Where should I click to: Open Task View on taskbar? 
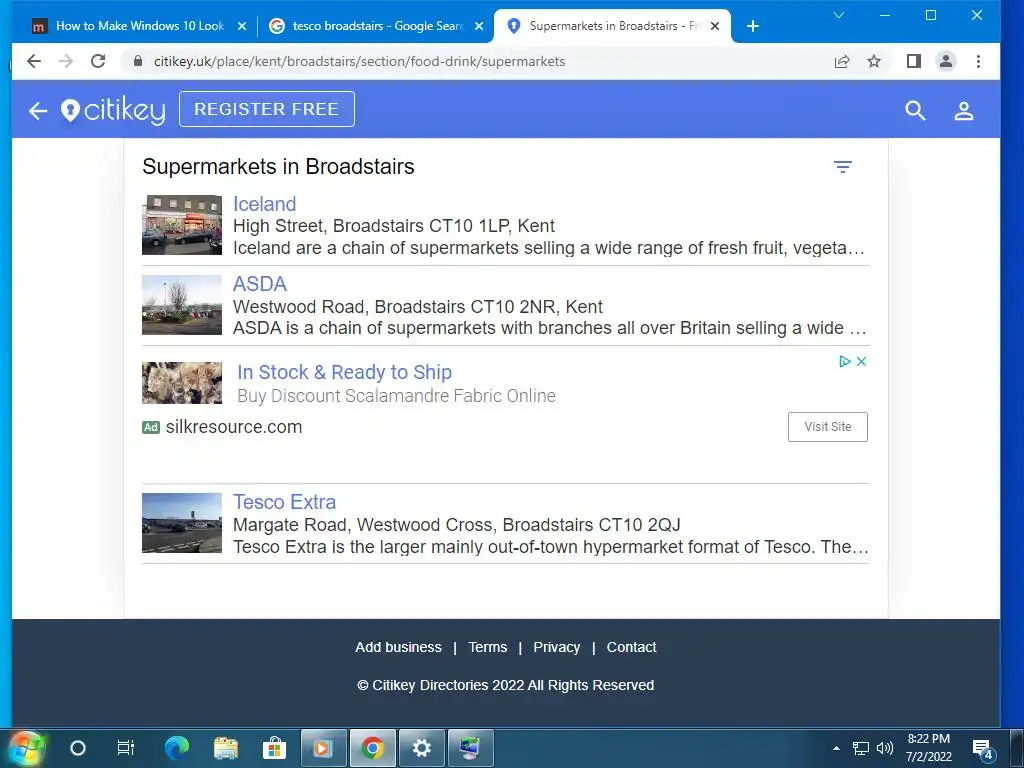click(x=125, y=748)
